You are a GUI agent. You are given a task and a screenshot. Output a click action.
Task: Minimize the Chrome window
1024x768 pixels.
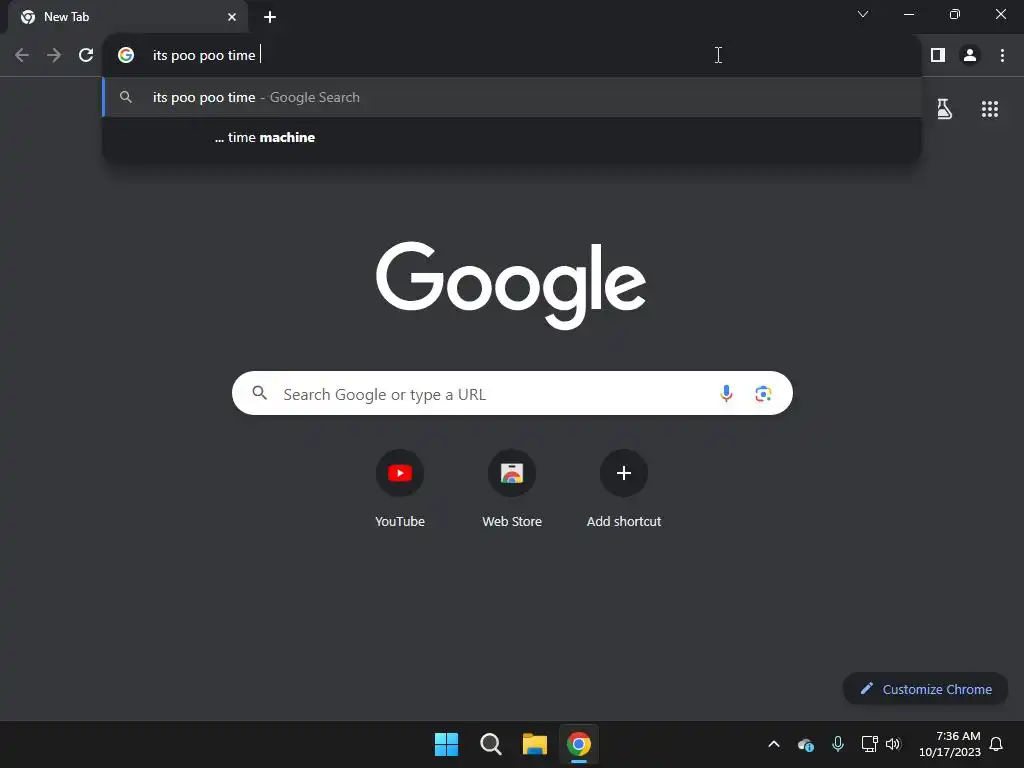pos(908,14)
